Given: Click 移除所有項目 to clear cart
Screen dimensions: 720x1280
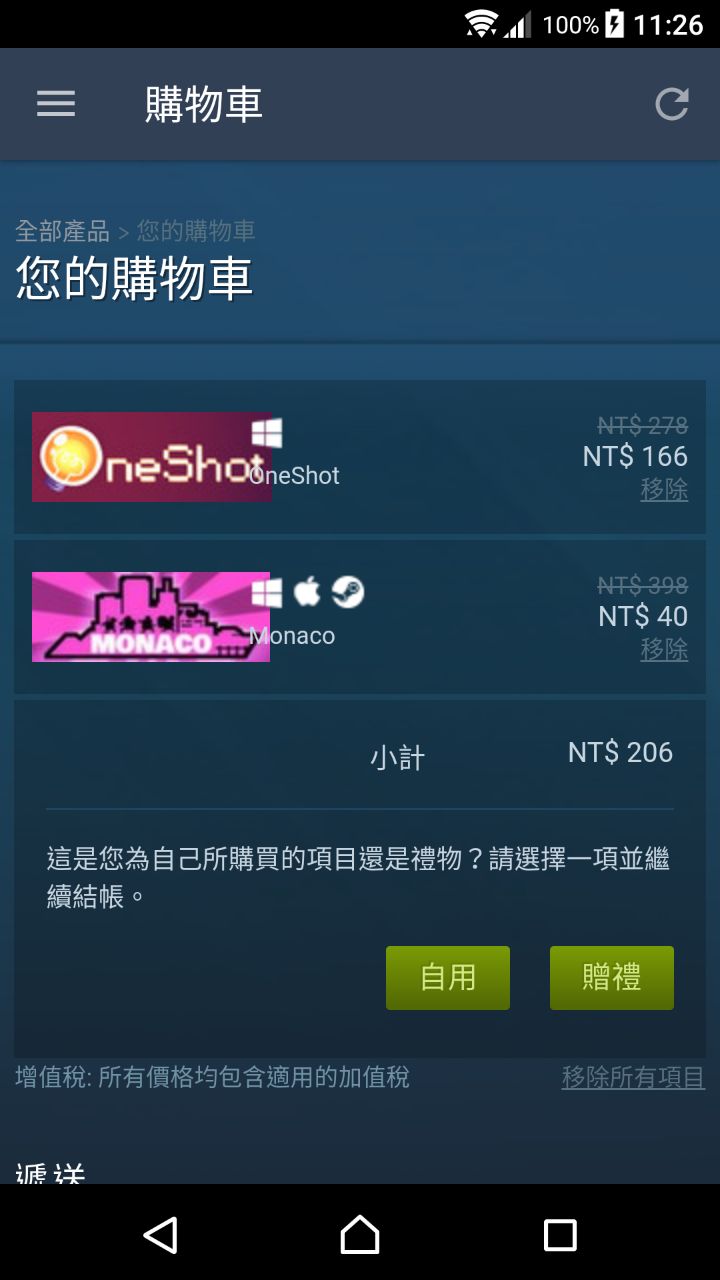Looking at the screenshot, I should [633, 1077].
